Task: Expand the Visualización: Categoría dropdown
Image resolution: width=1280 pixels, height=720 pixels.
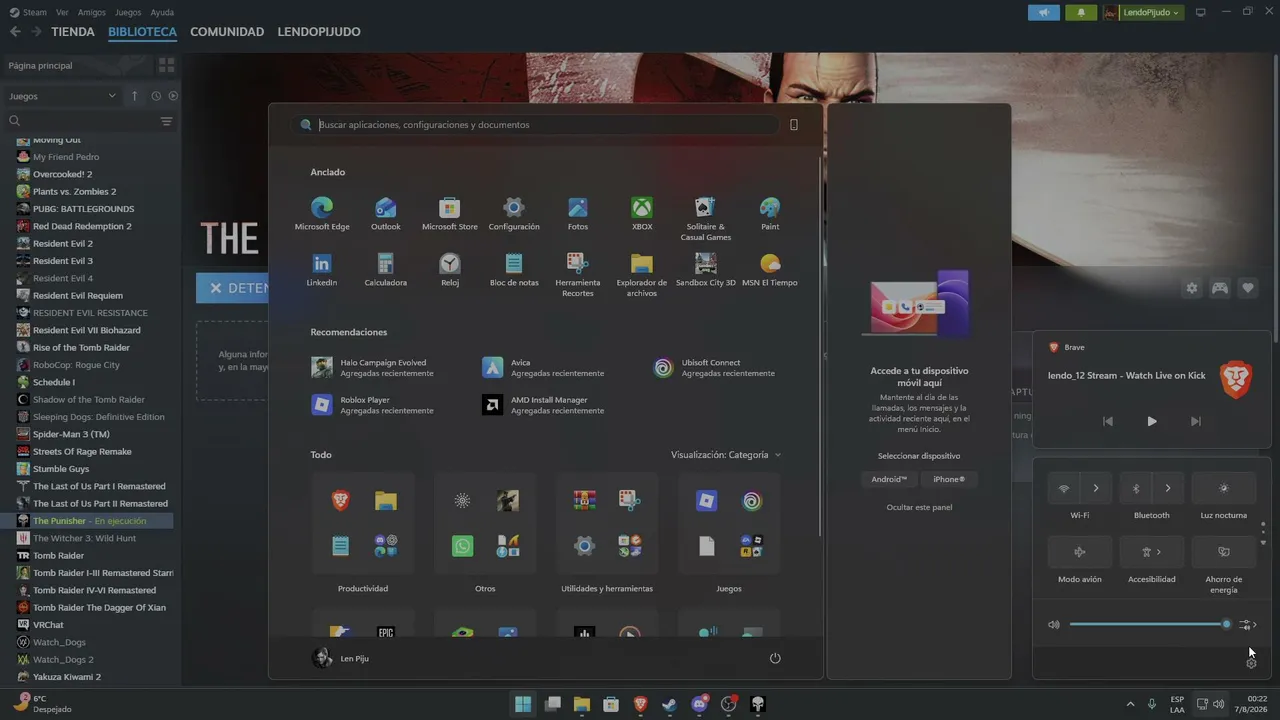Action: [726, 455]
